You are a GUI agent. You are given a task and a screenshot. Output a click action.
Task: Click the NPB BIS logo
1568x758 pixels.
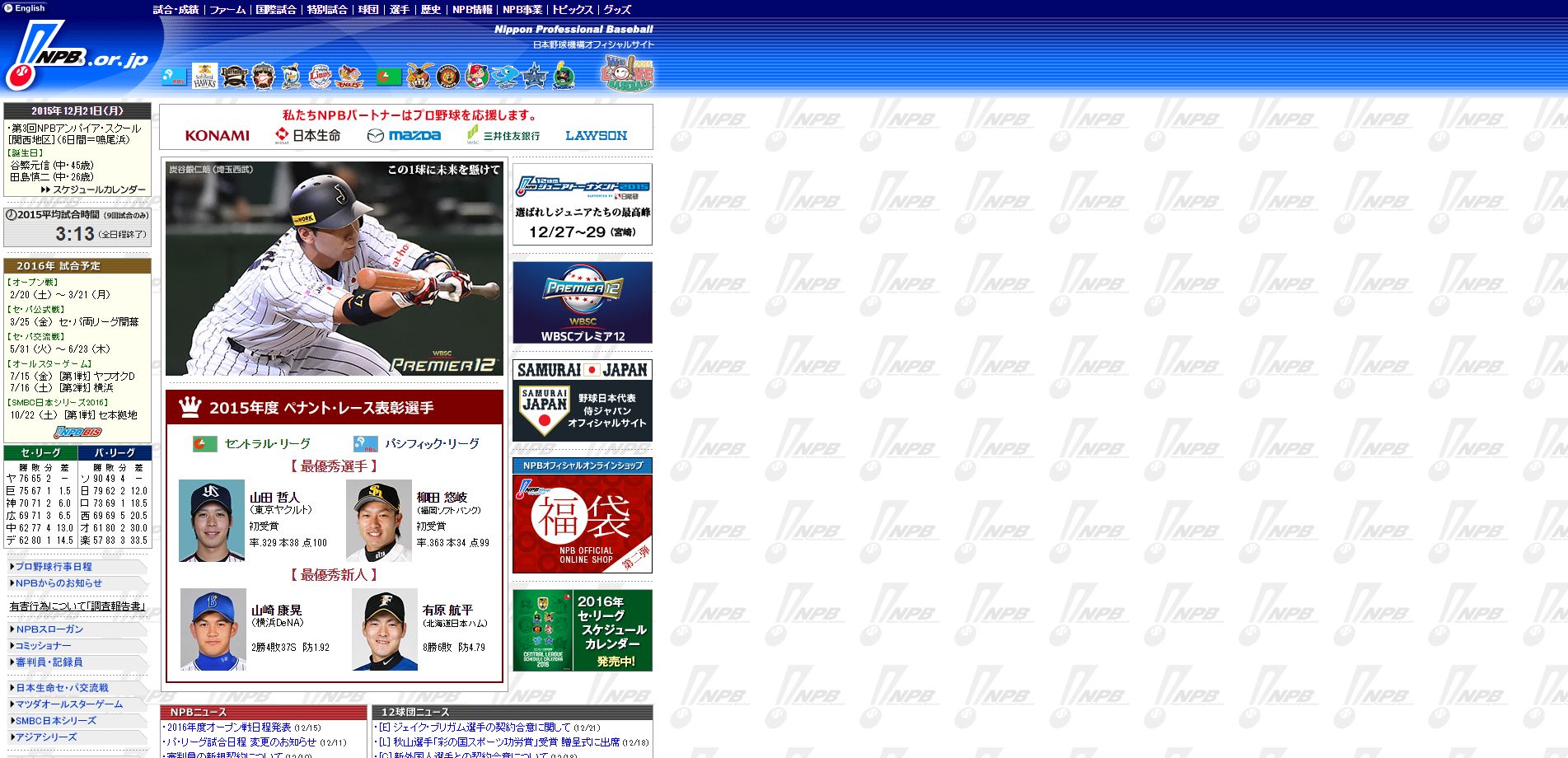pyautogui.click(x=77, y=432)
